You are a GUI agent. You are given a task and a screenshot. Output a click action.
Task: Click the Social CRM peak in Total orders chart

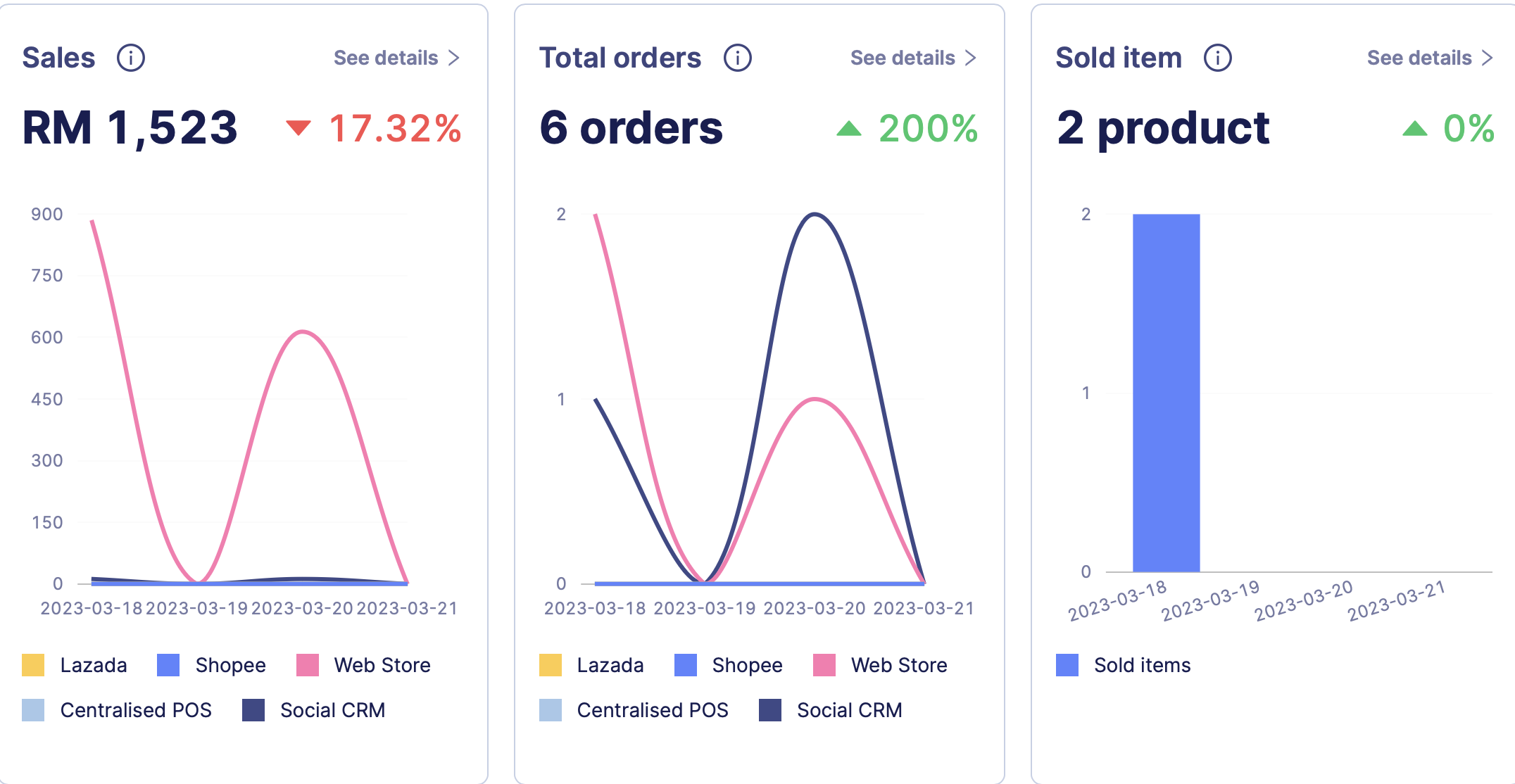pos(815,214)
